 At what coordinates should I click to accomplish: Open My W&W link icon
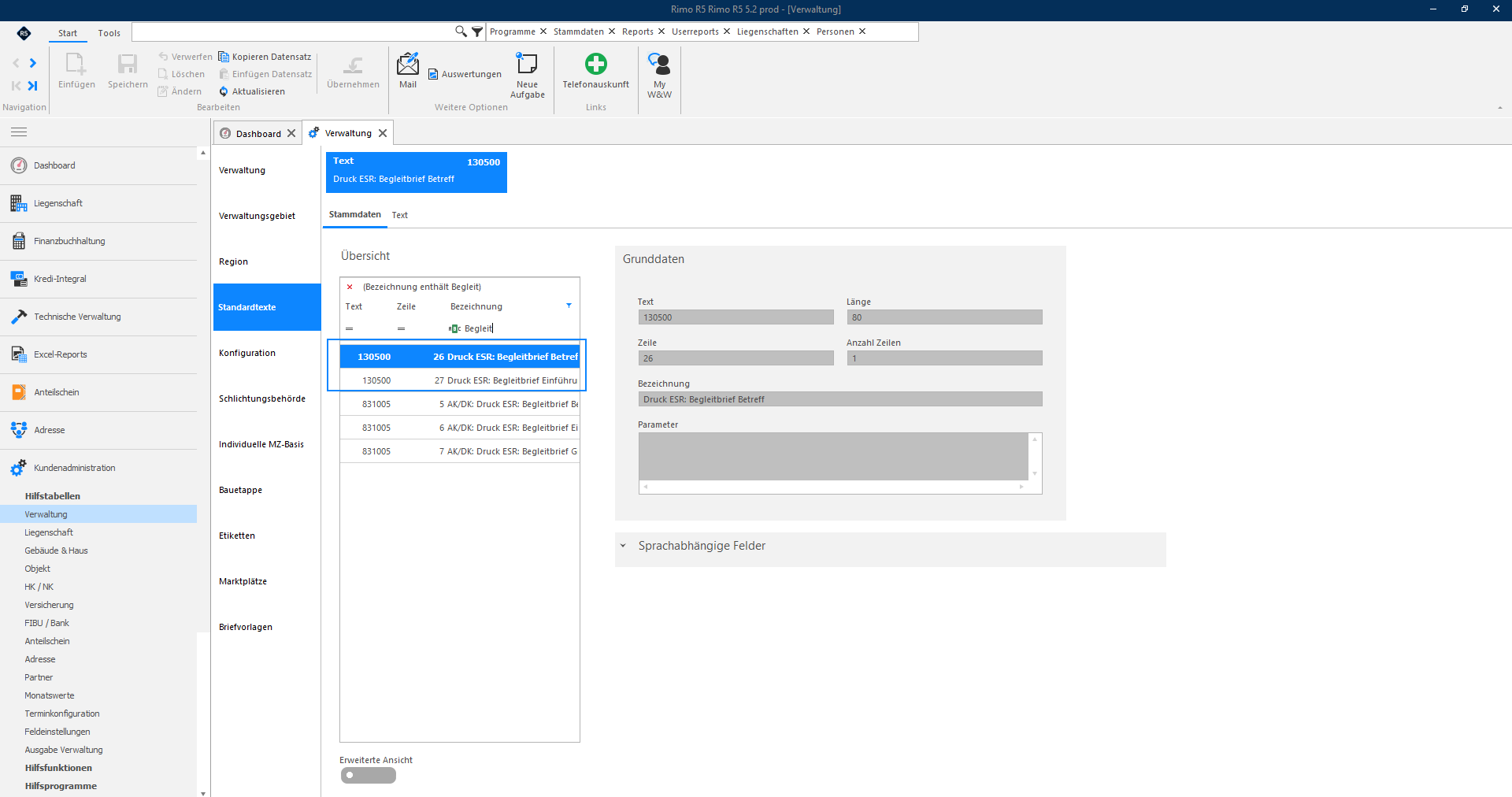(659, 64)
